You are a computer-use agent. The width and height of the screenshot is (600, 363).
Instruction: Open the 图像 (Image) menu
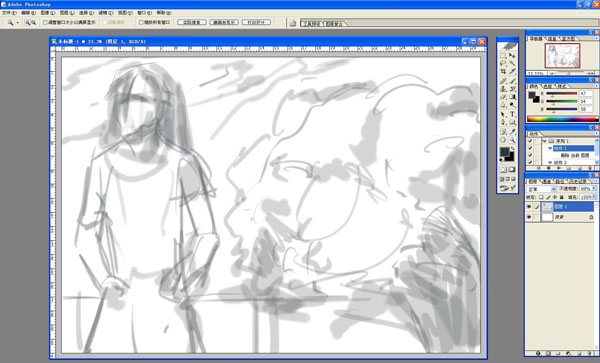(48, 13)
